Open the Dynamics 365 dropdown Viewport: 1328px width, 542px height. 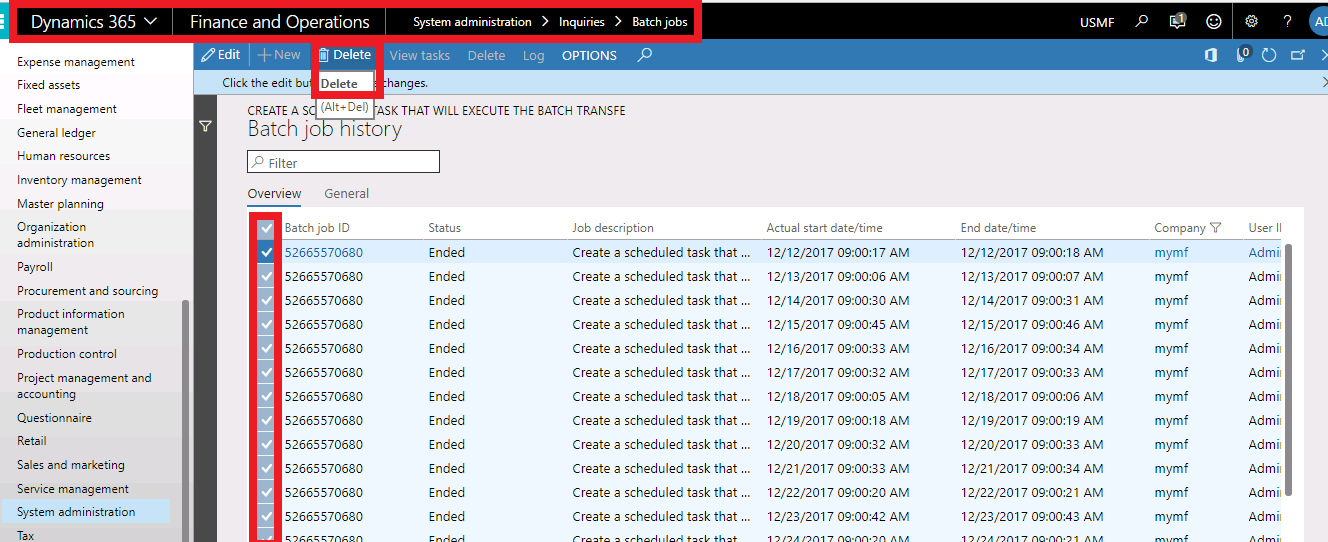pyautogui.click(x=94, y=21)
